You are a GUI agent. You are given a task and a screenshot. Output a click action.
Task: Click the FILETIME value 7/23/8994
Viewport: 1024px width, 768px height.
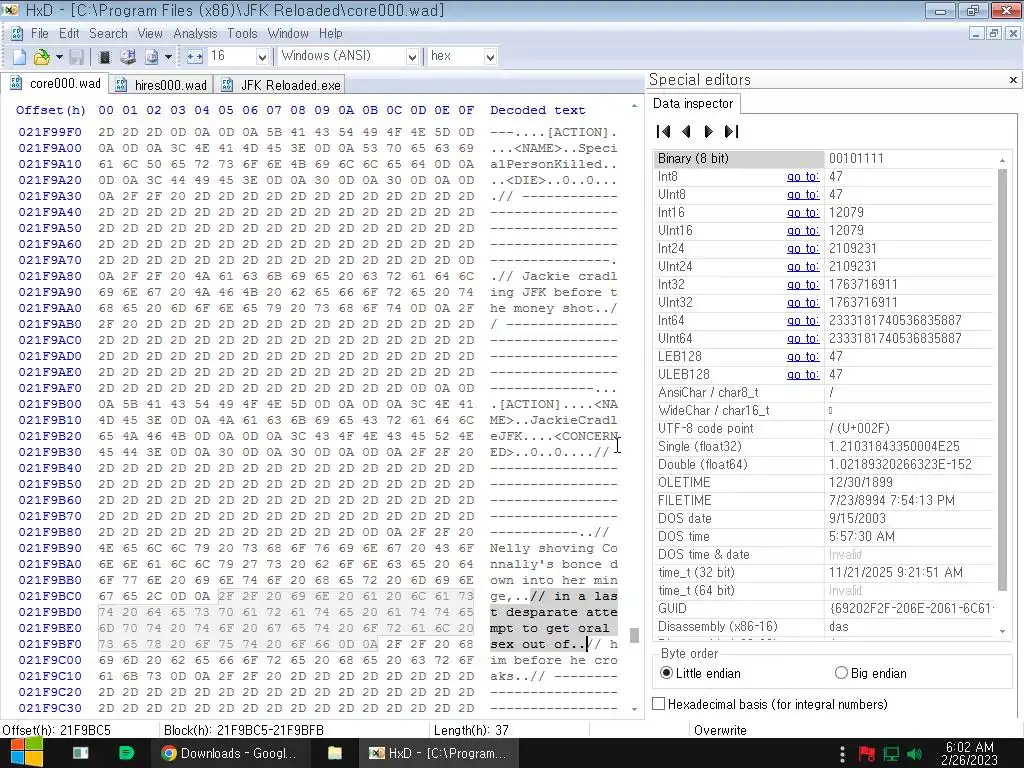pyautogui.click(x=891, y=500)
